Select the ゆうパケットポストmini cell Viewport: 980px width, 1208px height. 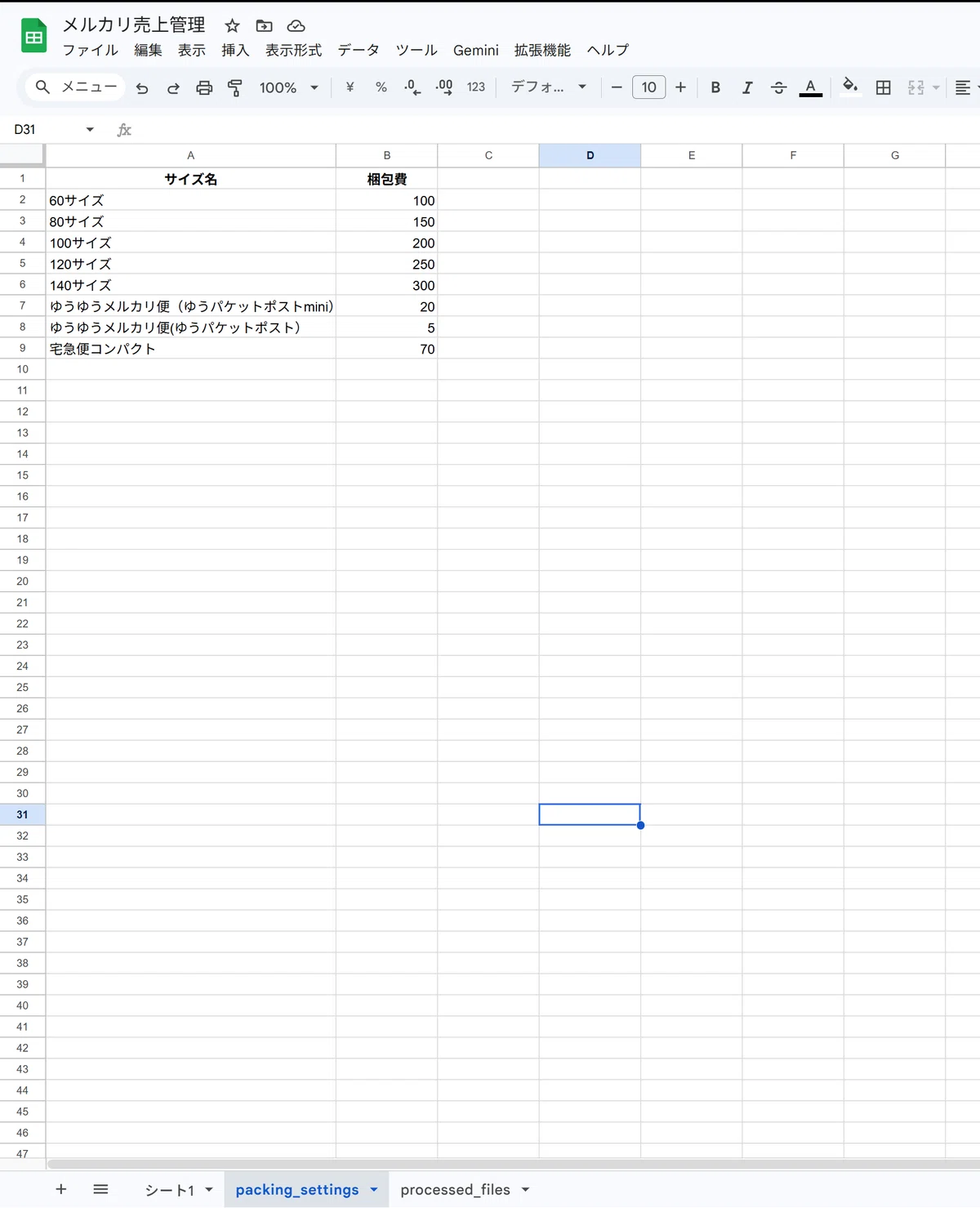coord(190,306)
